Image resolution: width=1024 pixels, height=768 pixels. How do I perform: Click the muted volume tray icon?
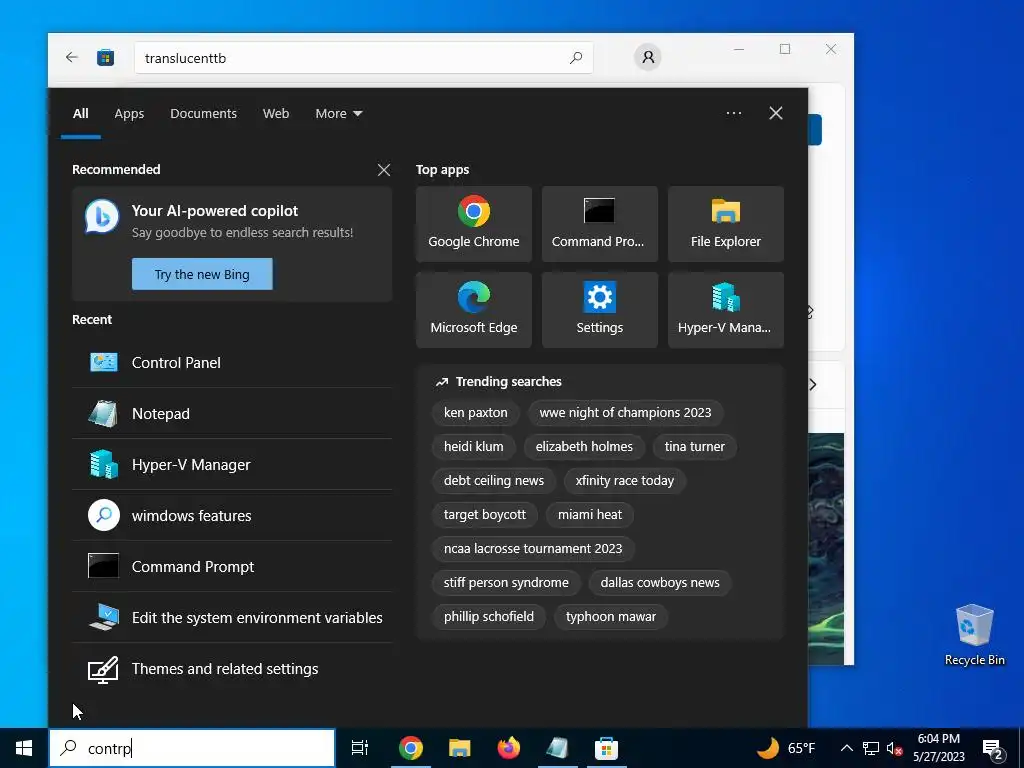point(894,748)
